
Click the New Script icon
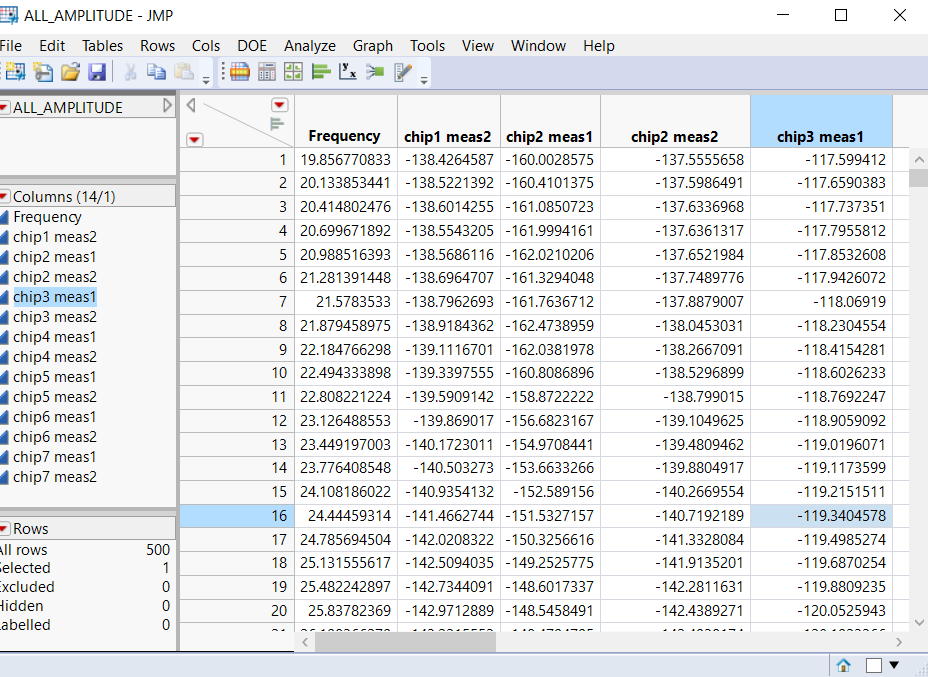[43, 72]
